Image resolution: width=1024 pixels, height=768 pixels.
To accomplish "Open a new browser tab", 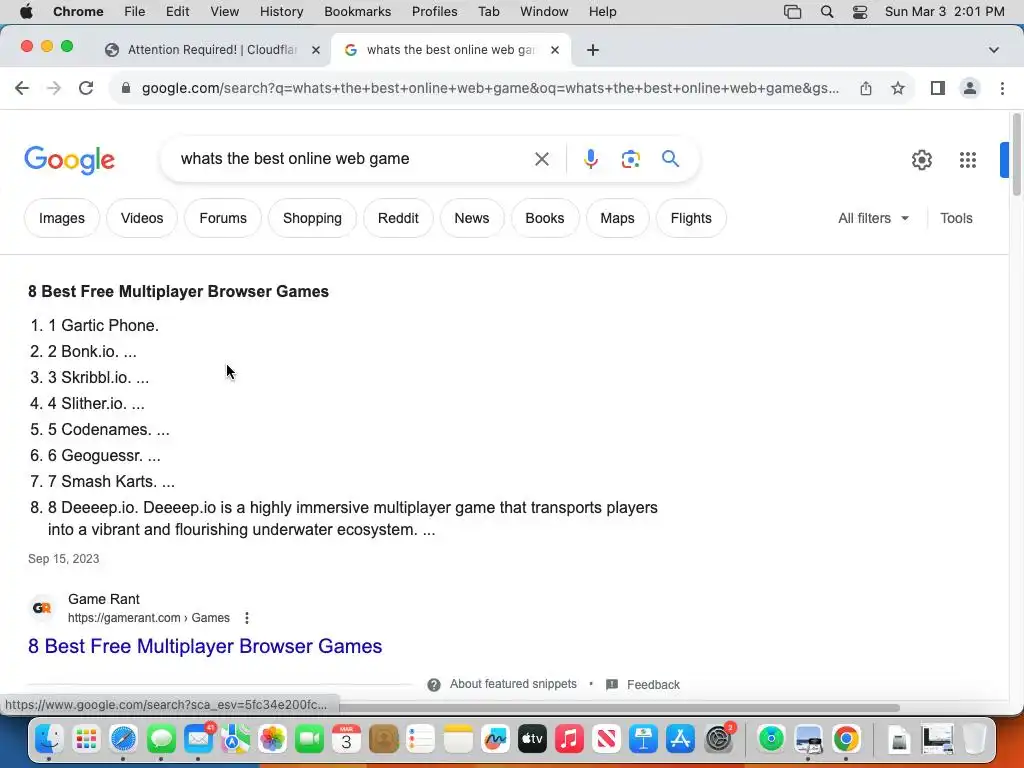I will coord(592,50).
